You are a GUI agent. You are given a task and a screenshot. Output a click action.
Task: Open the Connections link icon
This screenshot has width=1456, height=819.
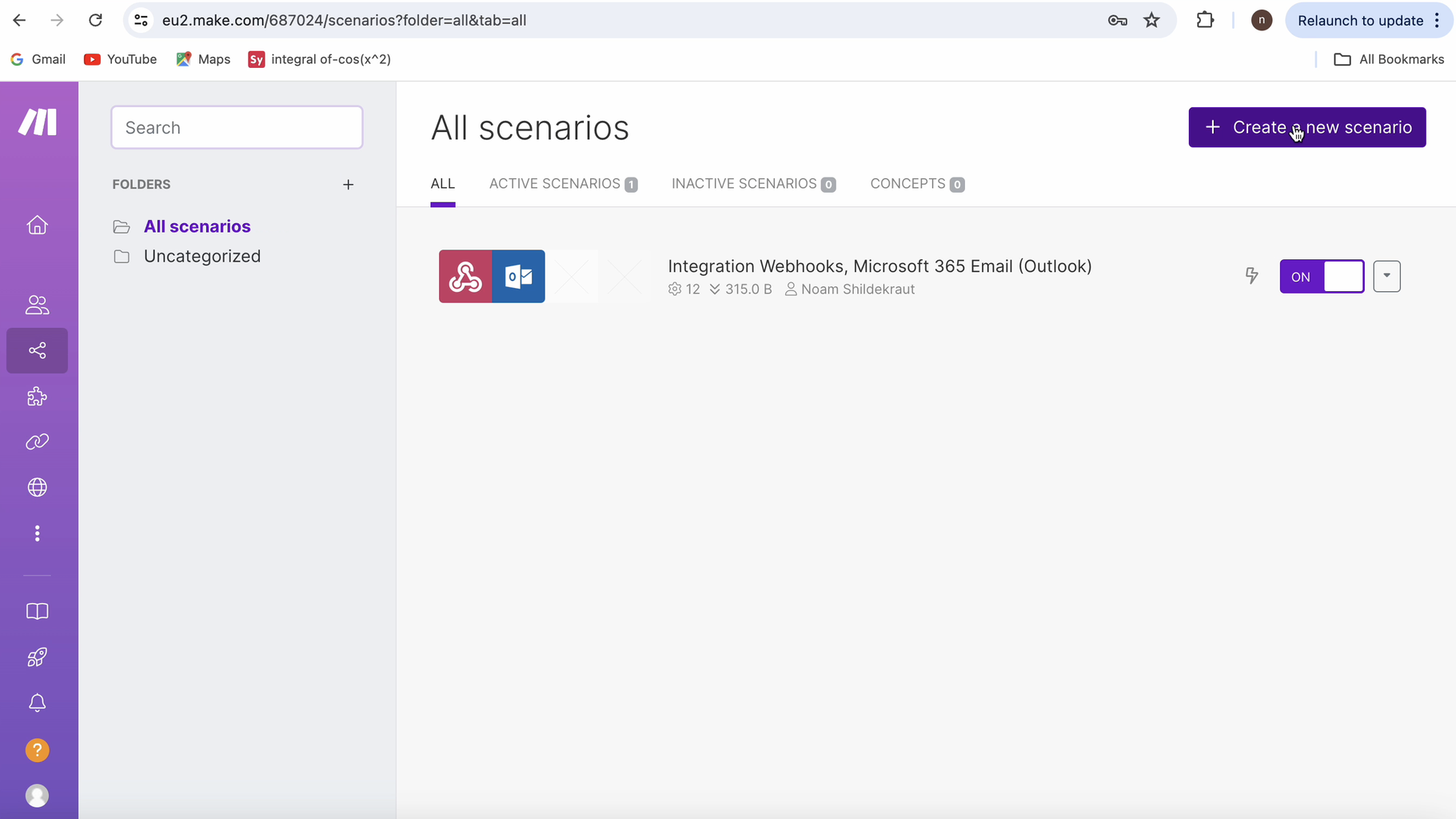38,441
